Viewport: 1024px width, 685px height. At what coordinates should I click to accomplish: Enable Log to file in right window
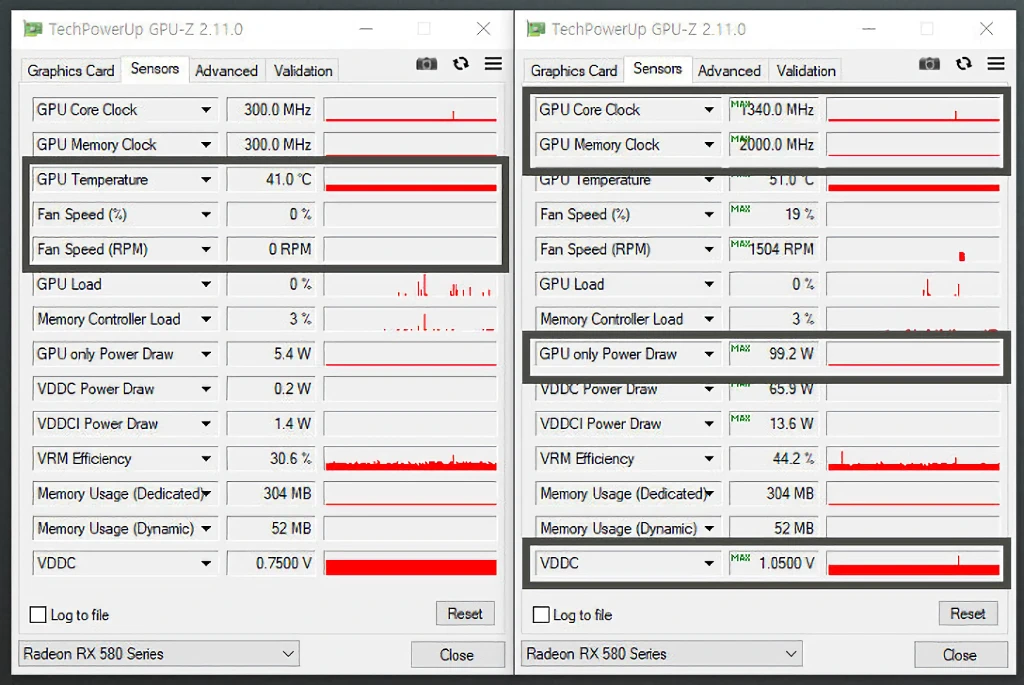(x=541, y=615)
